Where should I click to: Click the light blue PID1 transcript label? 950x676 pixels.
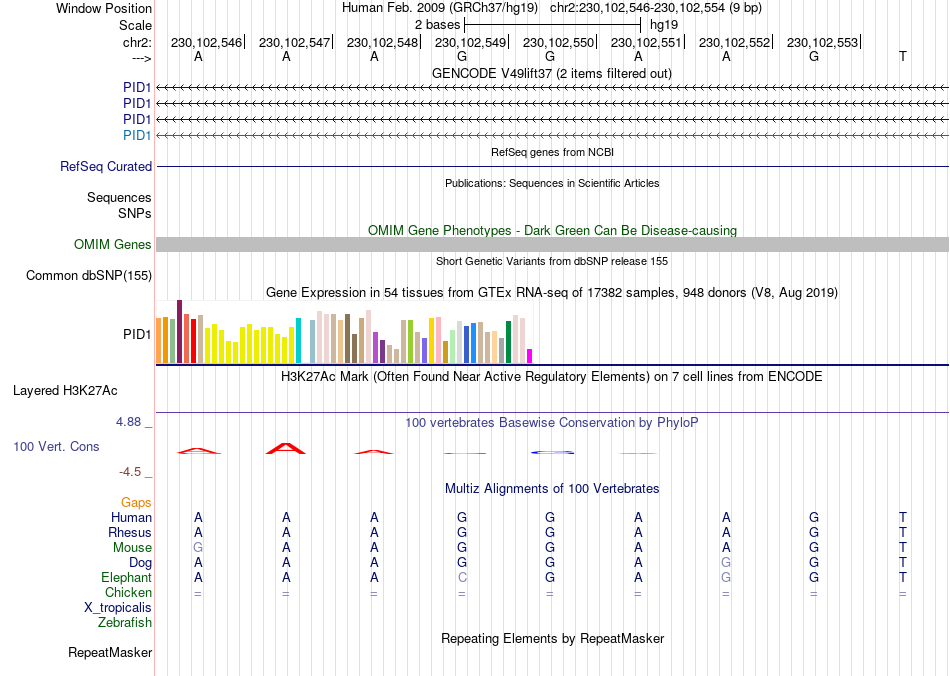click(137, 135)
